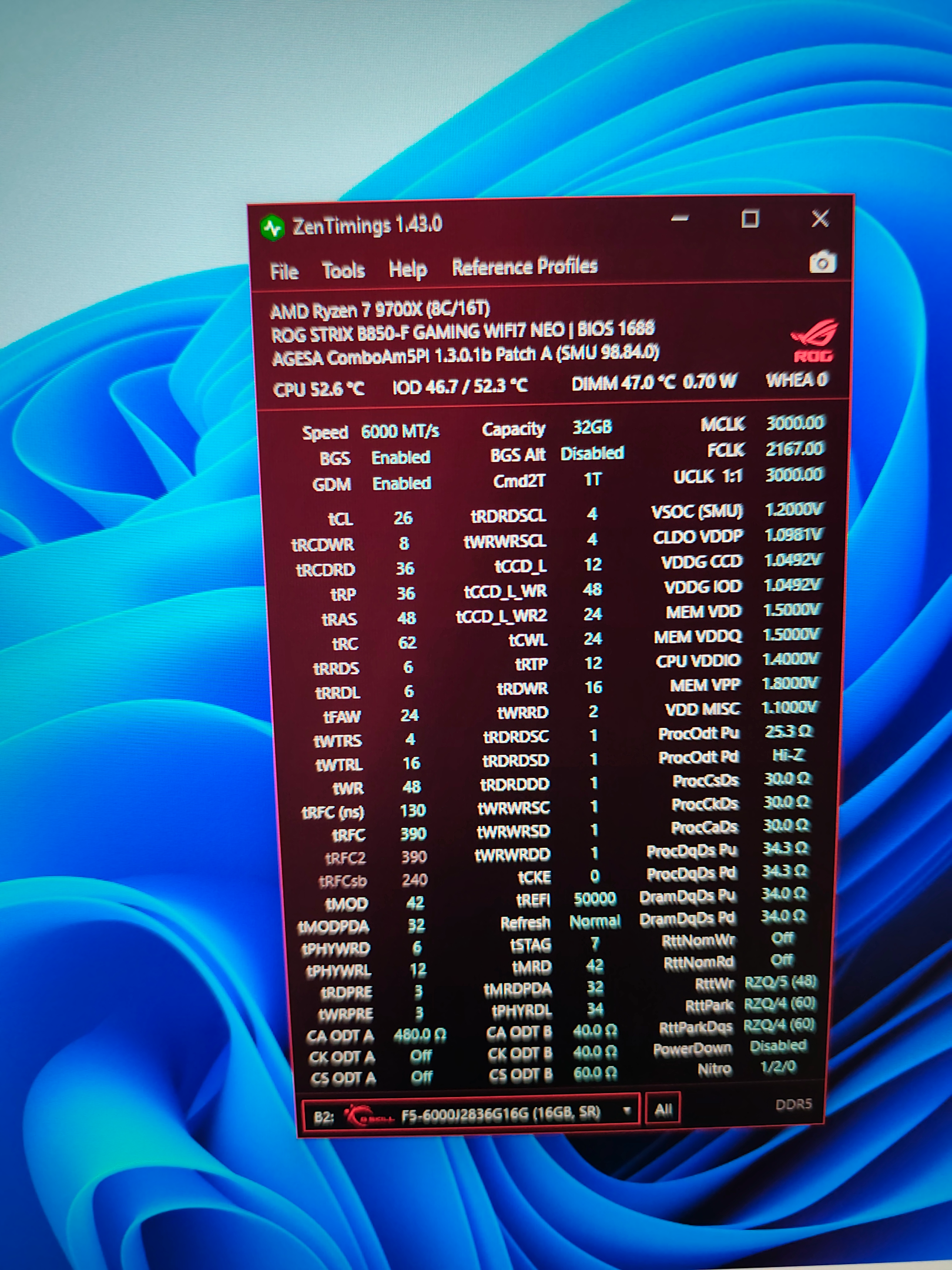This screenshot has width=952, height=1270.
Task: Open the File menu
Action: coord(284,271)
